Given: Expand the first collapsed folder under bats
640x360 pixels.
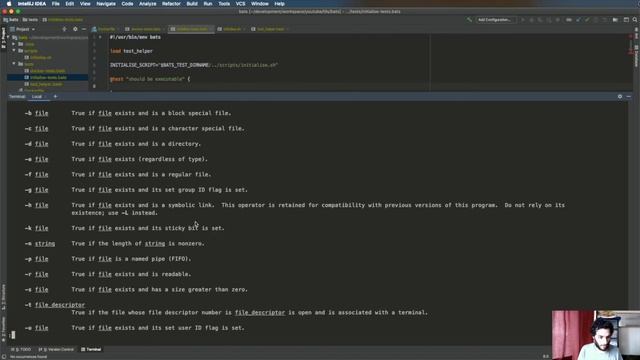Looking at the screenshot, I should [x=14, y=44].
